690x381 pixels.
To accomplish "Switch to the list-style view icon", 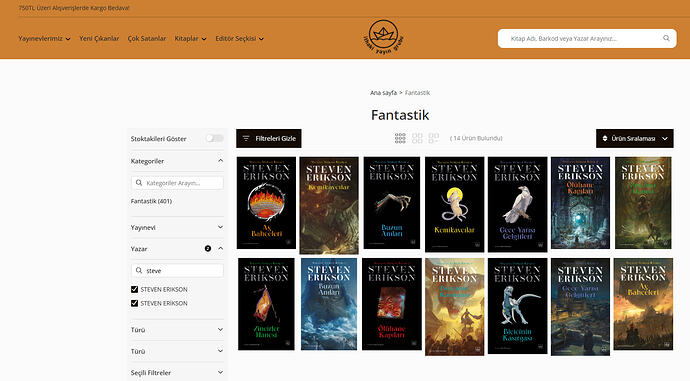I will click(433, 138).
